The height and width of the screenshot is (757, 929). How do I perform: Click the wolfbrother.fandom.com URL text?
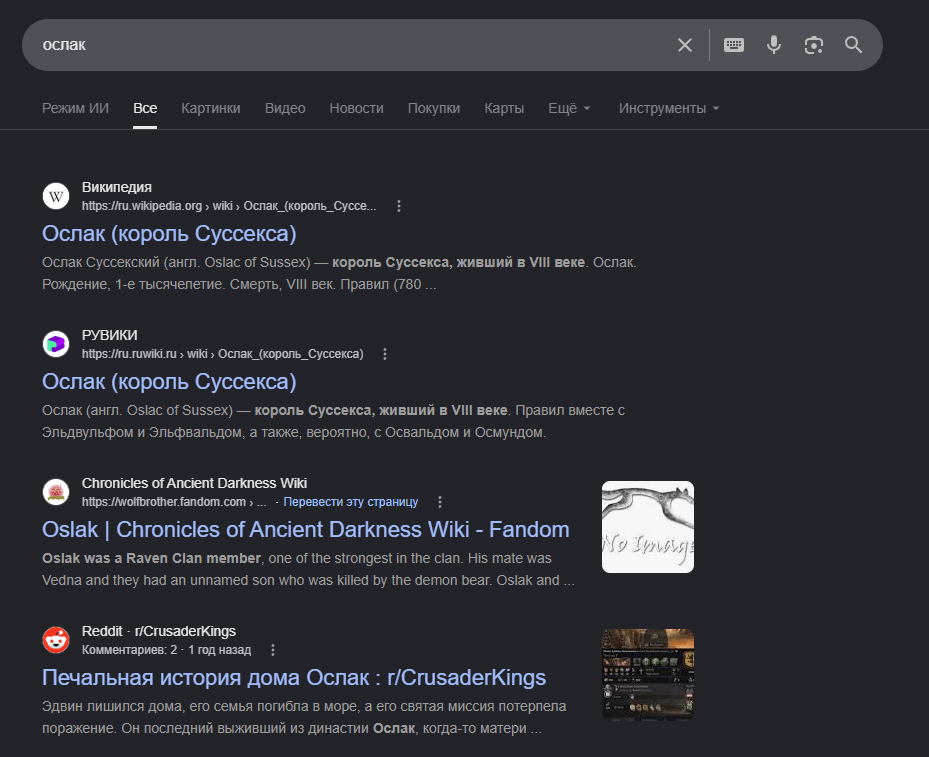pyautogui.click(x=174, y=502)
